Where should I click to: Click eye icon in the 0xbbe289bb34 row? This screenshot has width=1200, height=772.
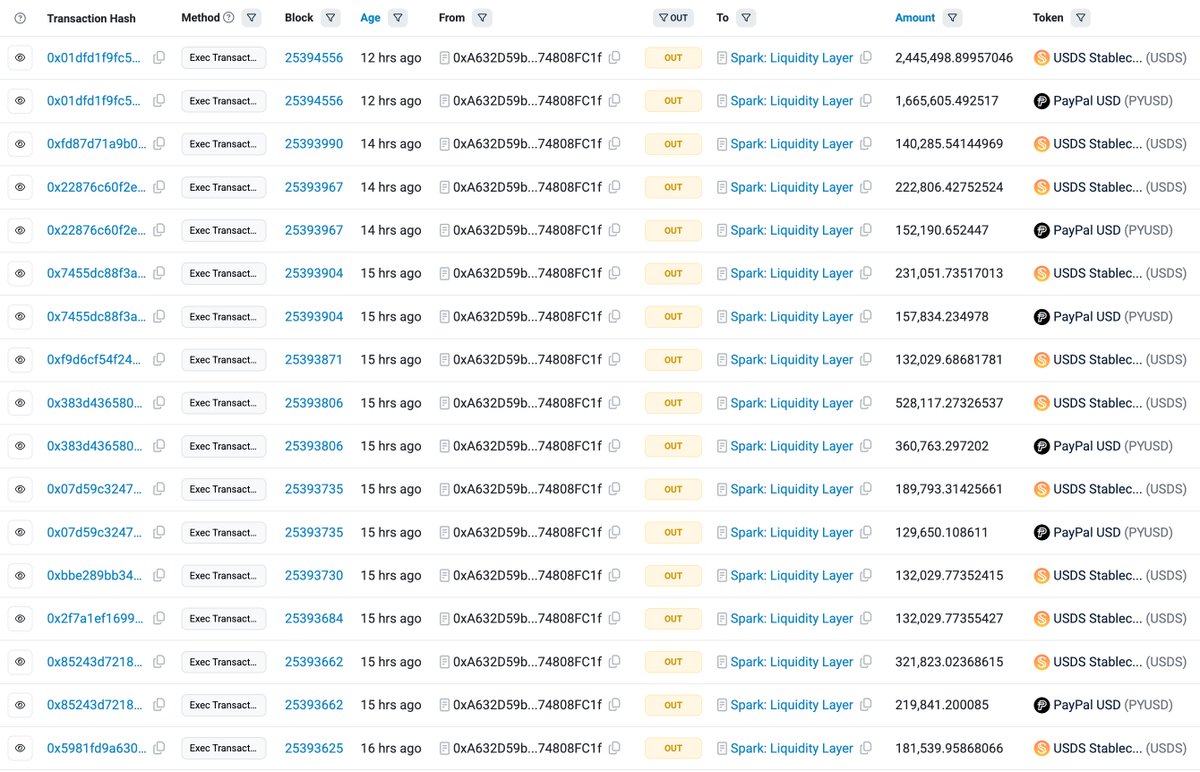click(x=20, y=576)
